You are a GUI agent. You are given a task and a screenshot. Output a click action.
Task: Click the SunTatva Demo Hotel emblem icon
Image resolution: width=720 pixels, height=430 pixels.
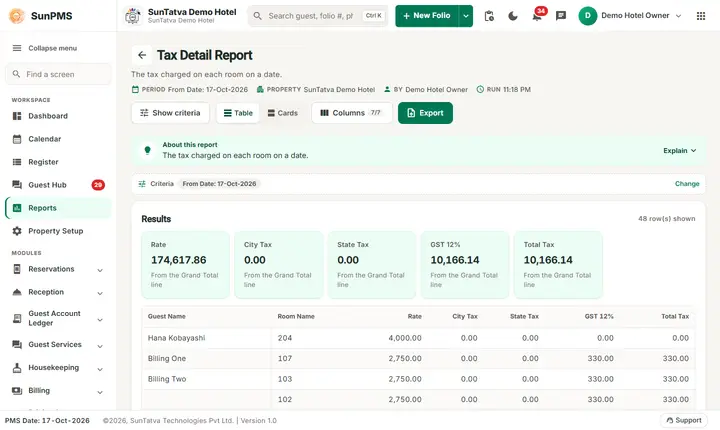[x=133, y=16]
